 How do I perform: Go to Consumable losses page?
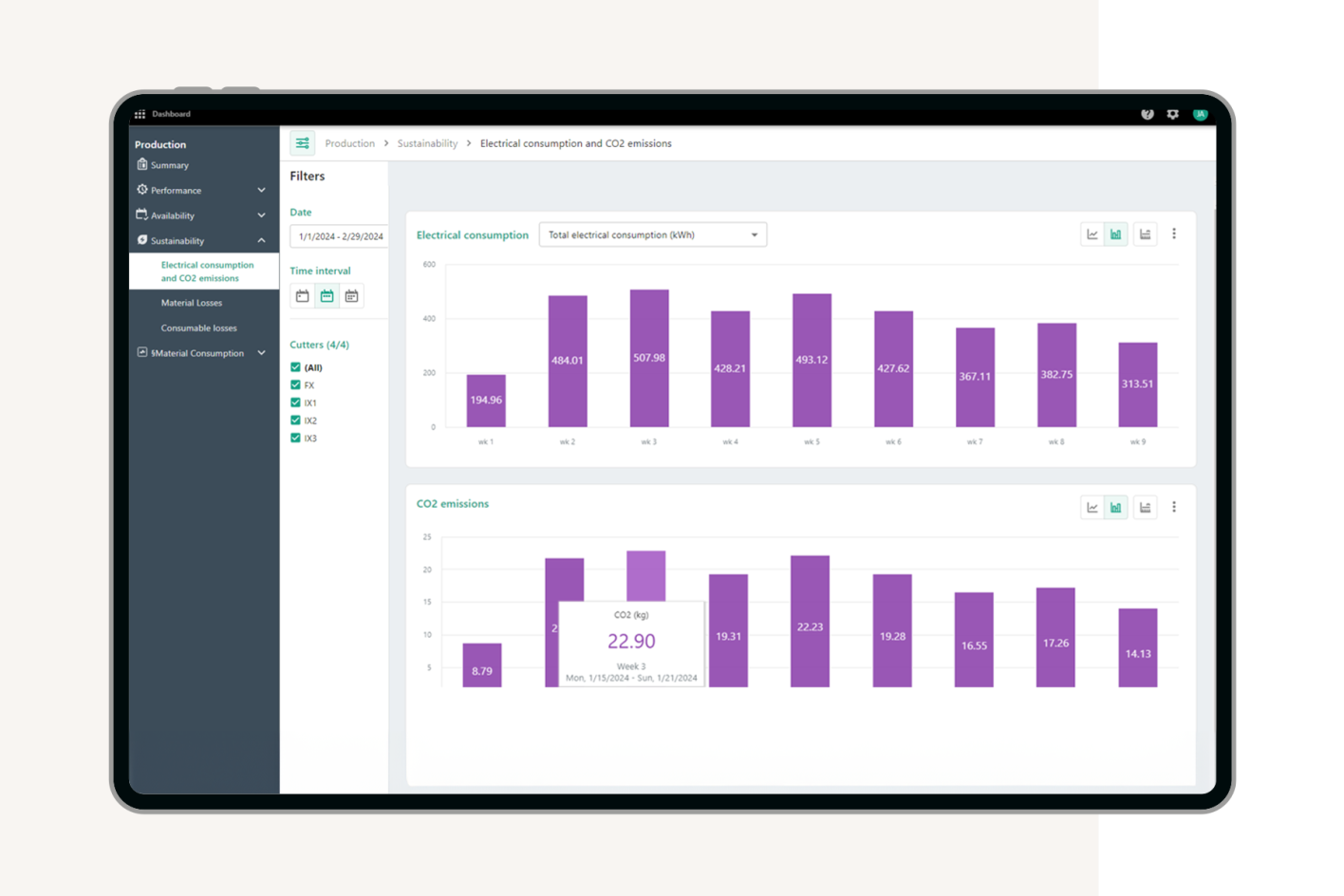coord(199,328)
